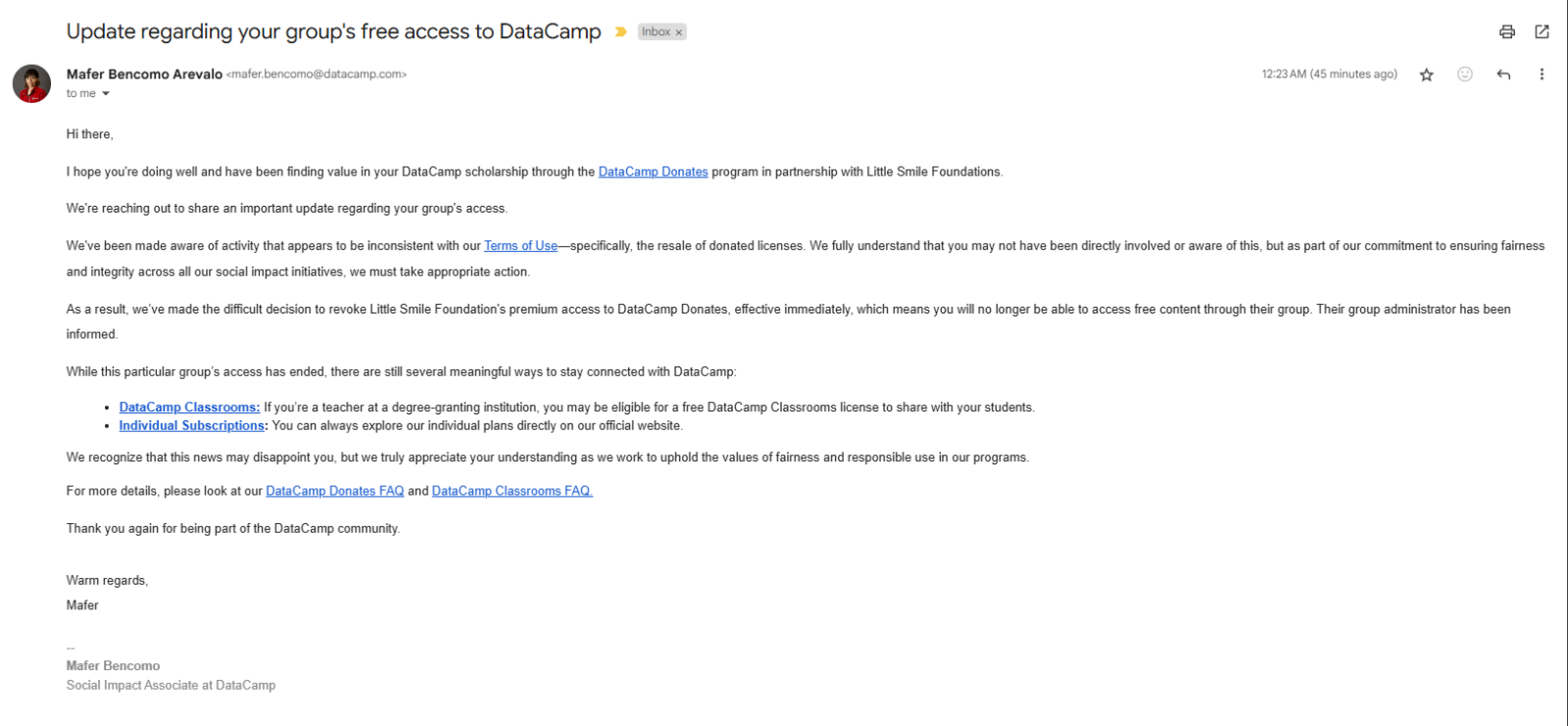
Task: Click sender's profile picture avatar
Action: (31, 84)
